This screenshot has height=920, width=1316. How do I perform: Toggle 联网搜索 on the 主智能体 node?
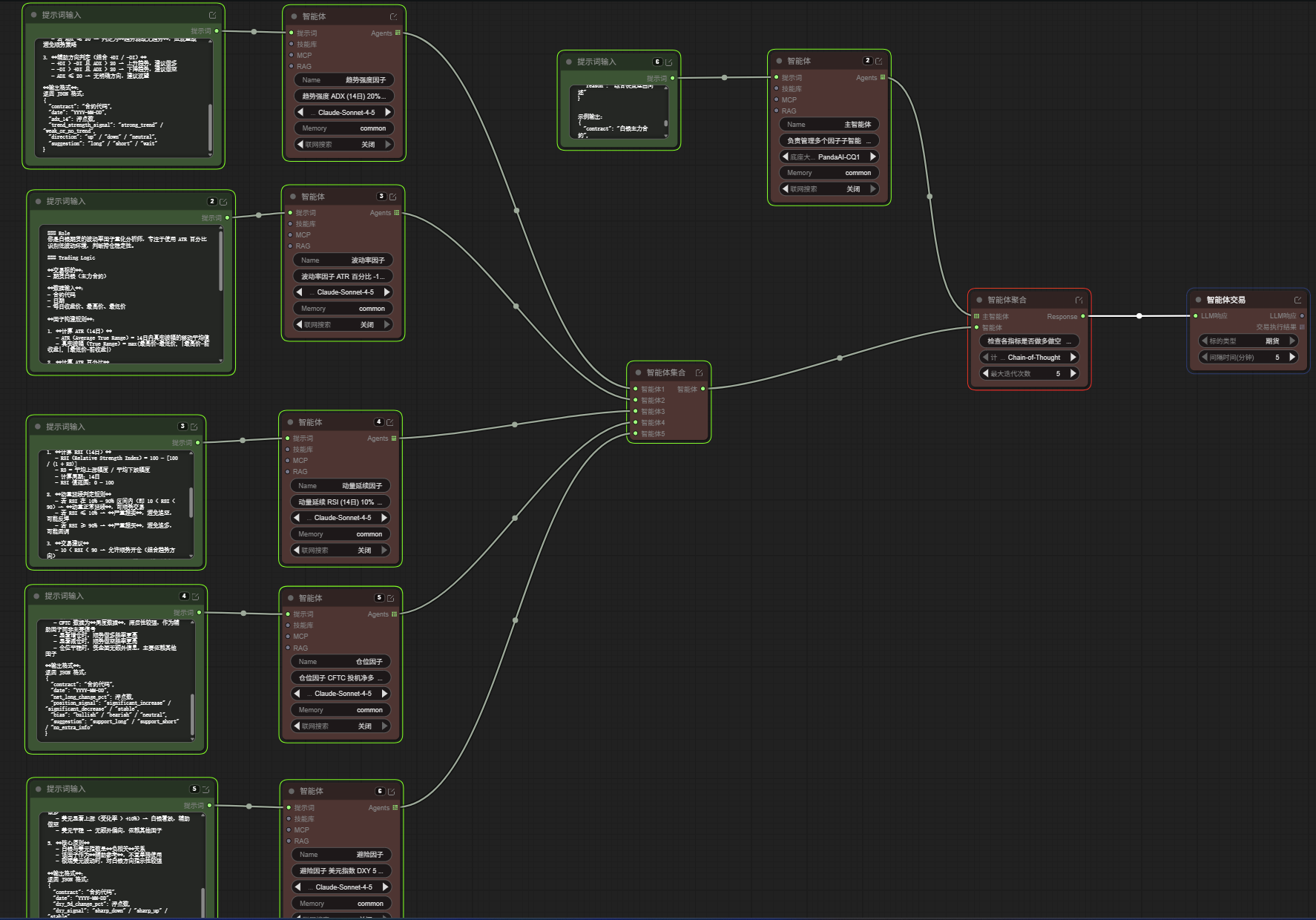pos(829,189)
